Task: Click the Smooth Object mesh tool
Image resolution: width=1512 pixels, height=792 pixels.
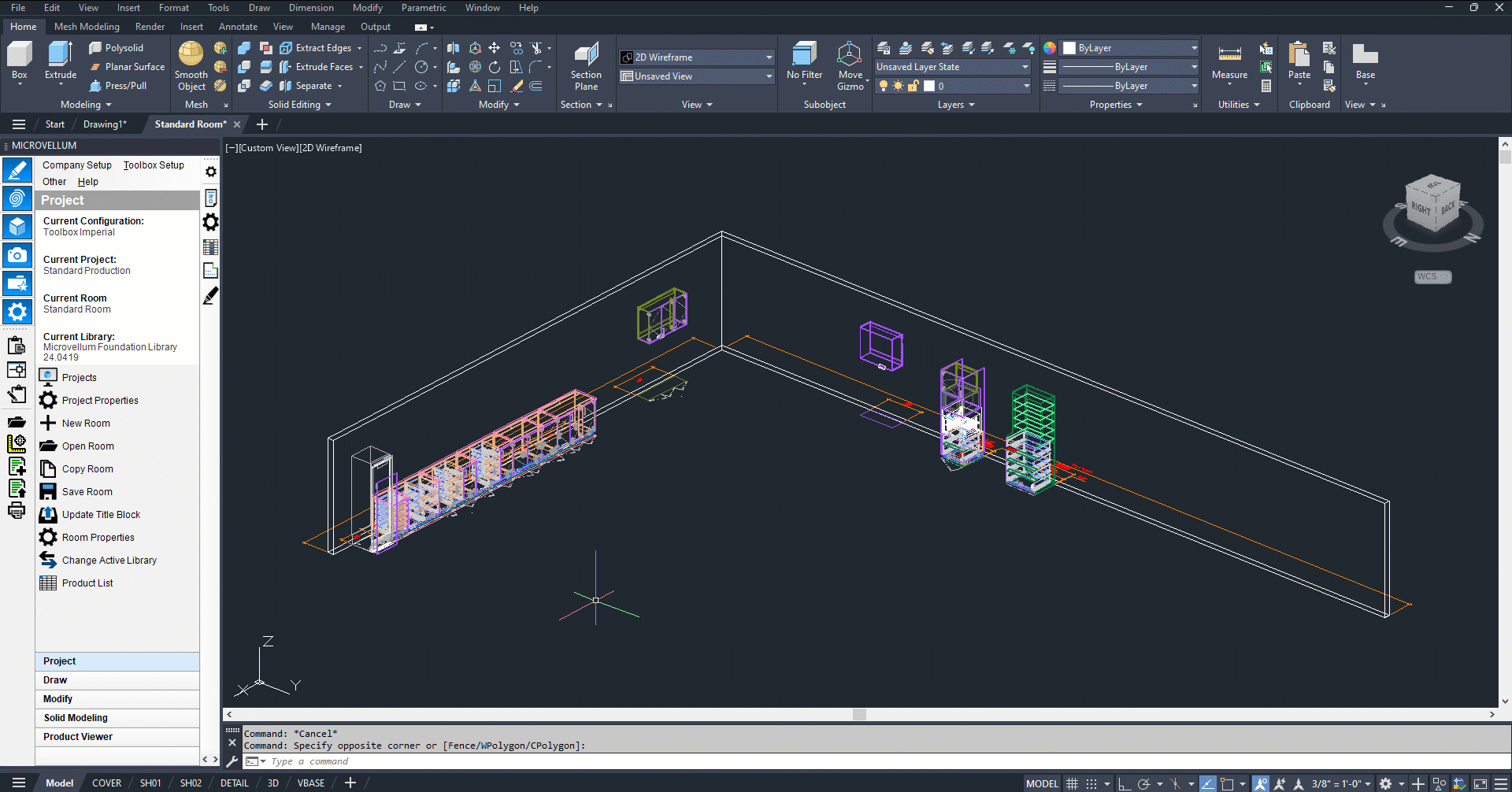Action: coord(191,65)
